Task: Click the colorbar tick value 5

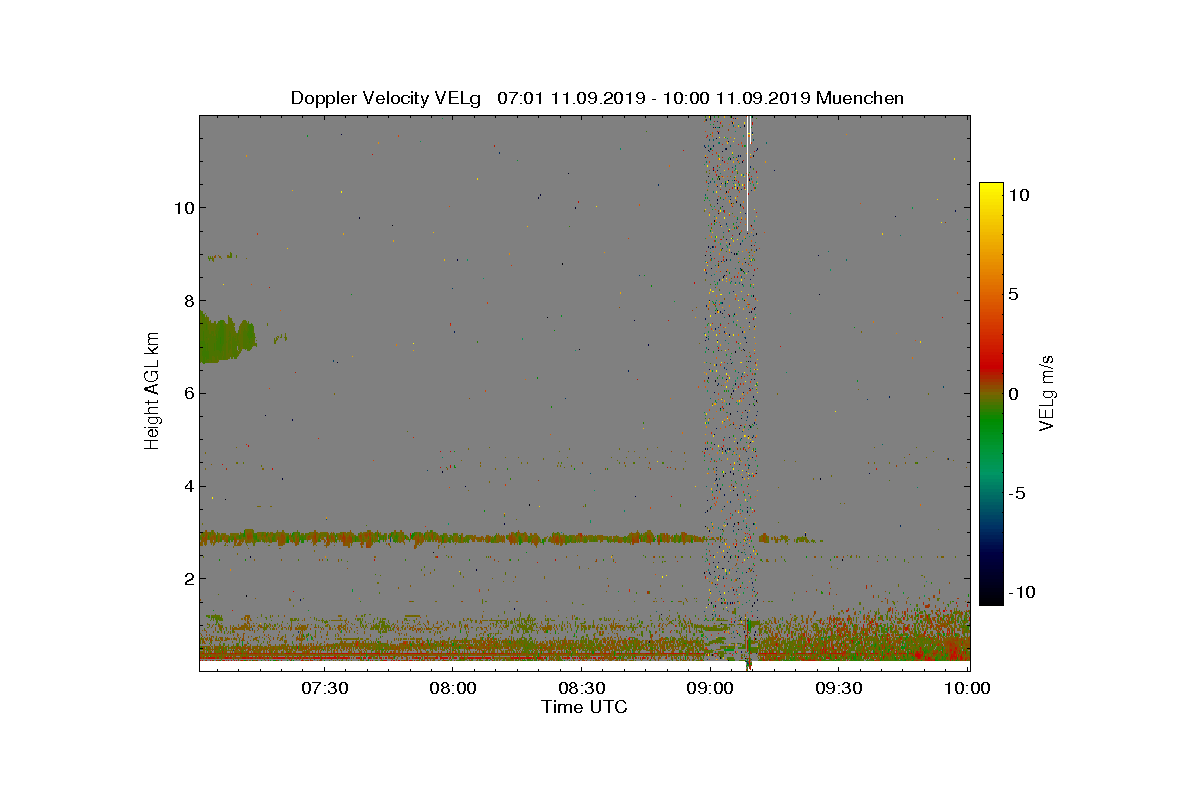Action: point(1012,295)
